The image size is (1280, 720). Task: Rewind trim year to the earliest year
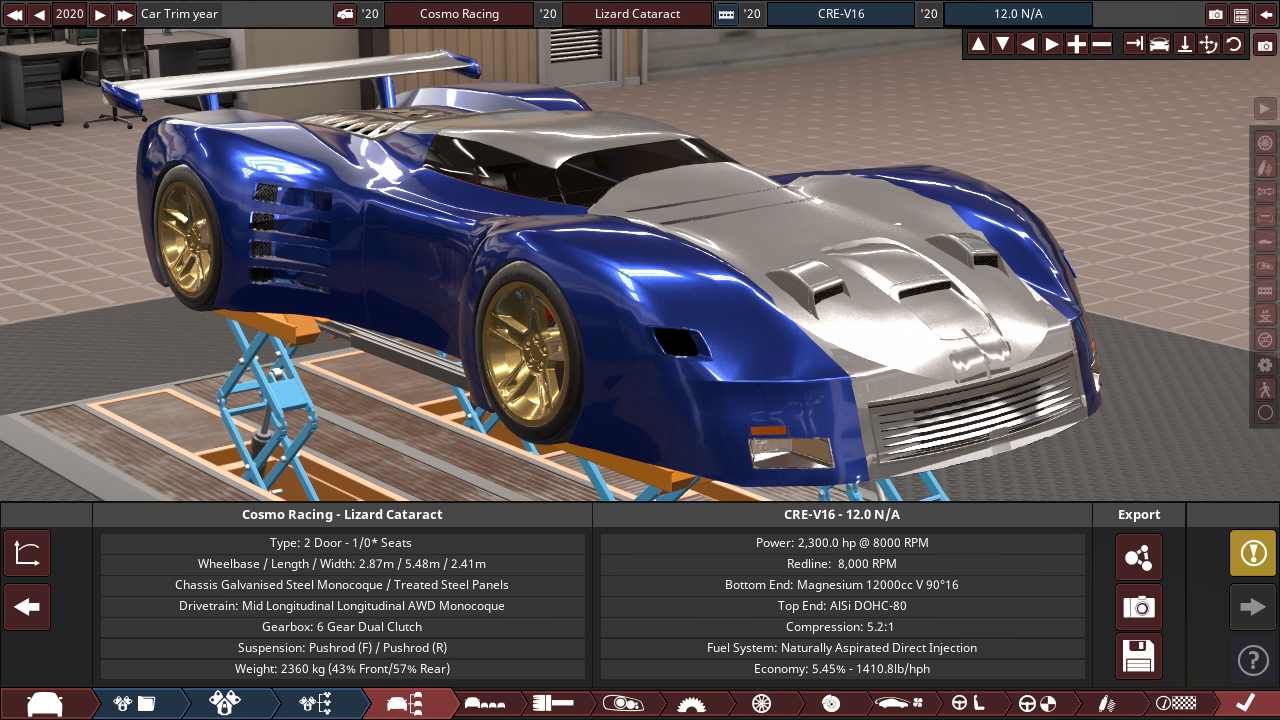coord(15,14)
